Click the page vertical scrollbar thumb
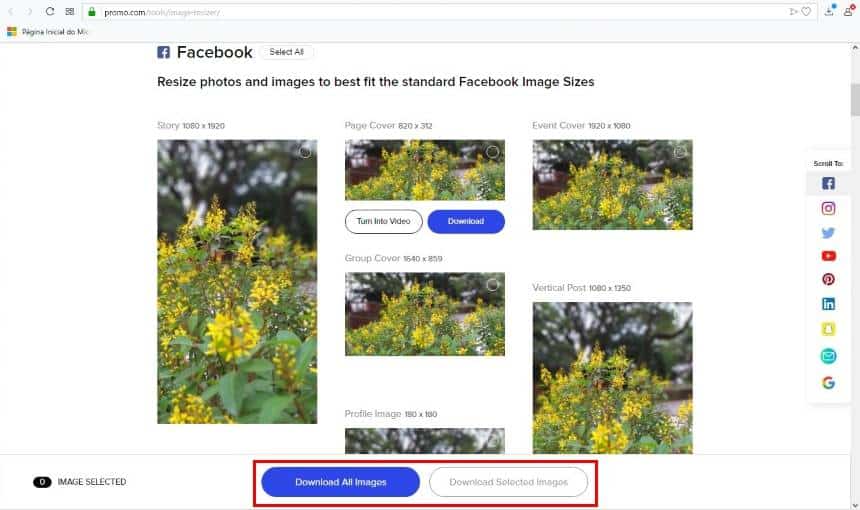The height and width of the screenshot is (510, 860). coord(855,99)
